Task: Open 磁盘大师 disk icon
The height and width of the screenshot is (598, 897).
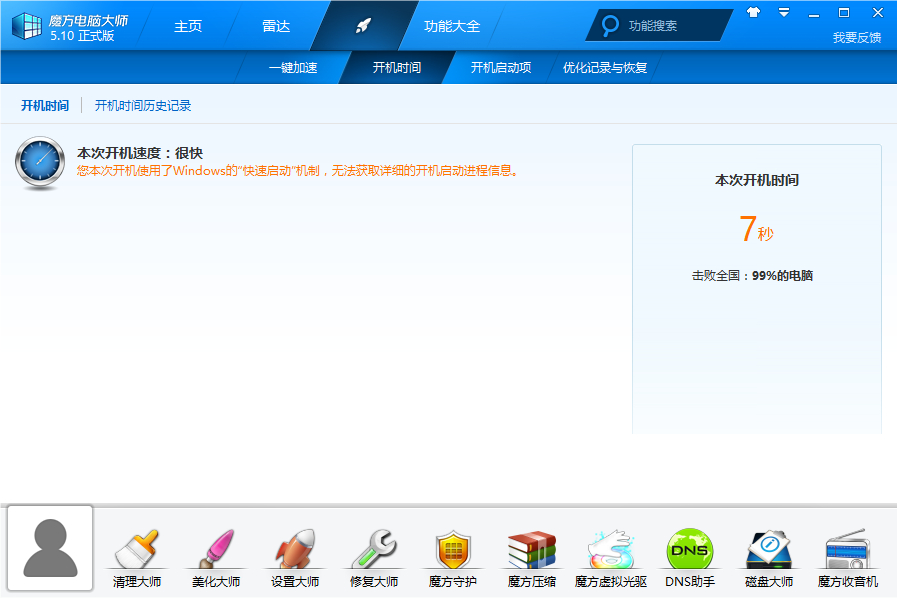Action: [769, 549]
